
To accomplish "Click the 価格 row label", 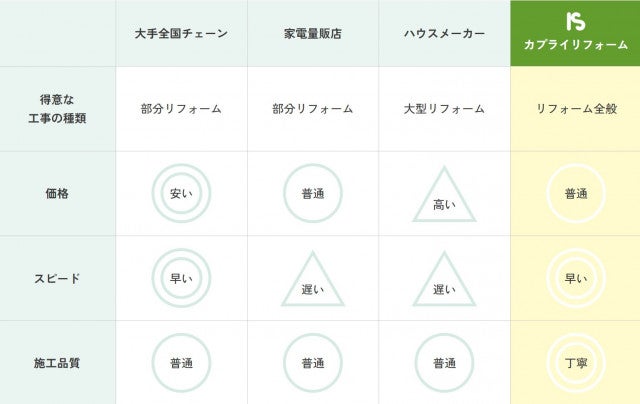I will pos(57,193).
